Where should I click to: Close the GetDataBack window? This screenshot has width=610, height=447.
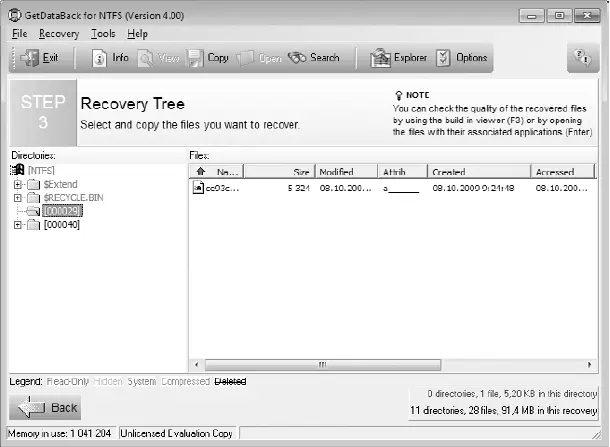[587, 16]
